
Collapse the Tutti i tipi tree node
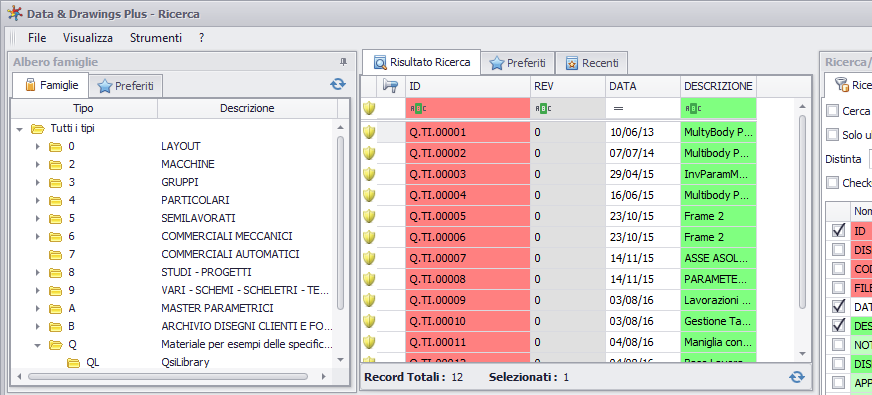20,129
